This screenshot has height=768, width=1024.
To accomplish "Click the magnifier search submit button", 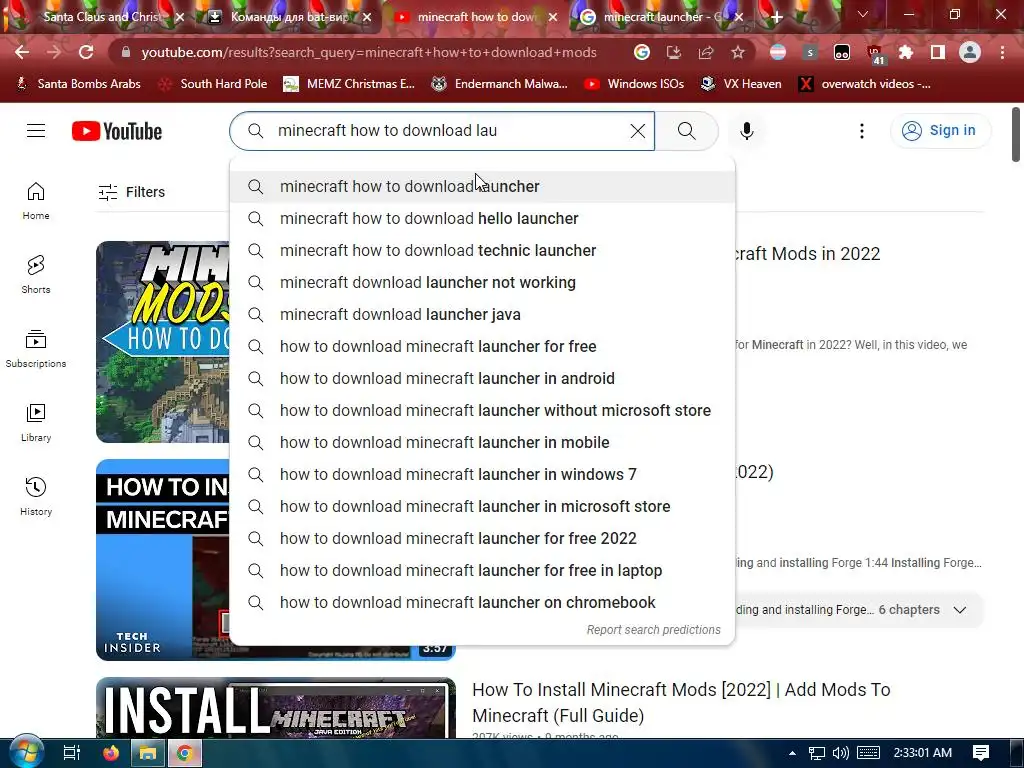I will click(686, 131).
